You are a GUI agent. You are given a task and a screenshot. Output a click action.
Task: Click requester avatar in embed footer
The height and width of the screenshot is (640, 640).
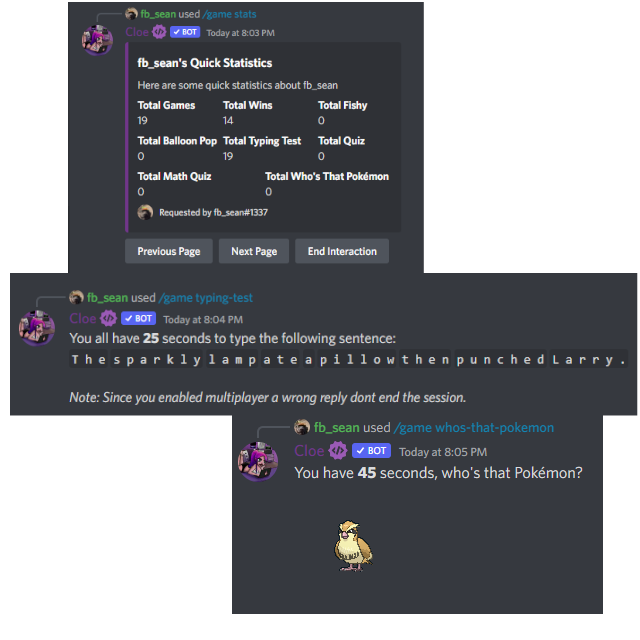click(145, 212)
